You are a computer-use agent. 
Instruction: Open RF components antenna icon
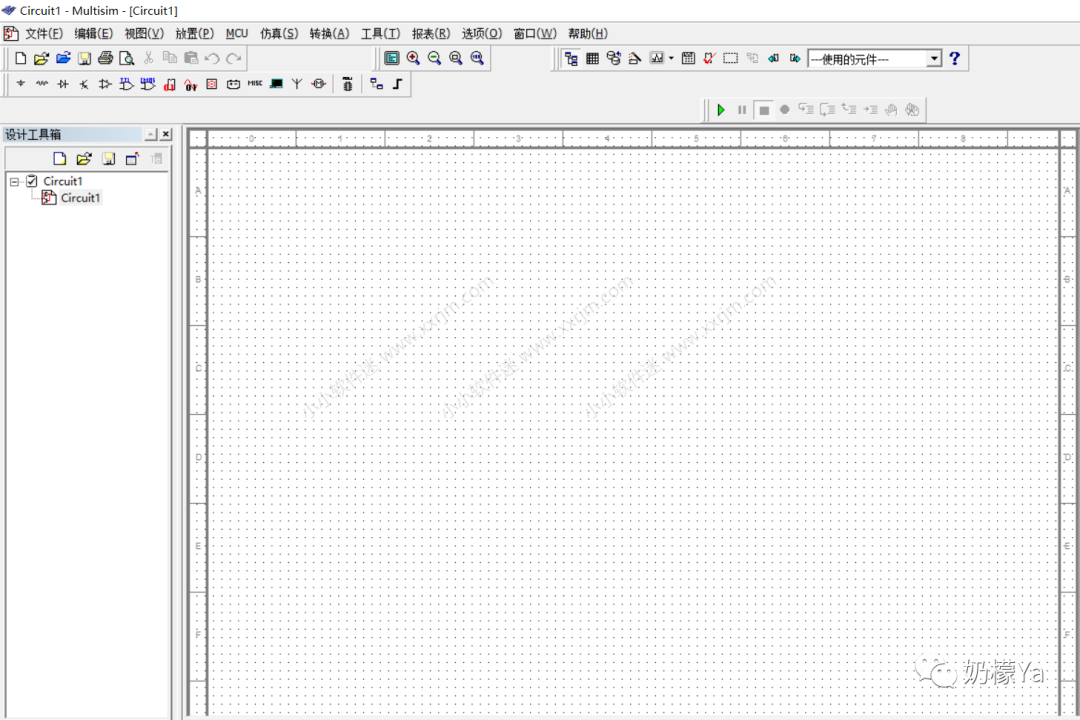(297, 84)
